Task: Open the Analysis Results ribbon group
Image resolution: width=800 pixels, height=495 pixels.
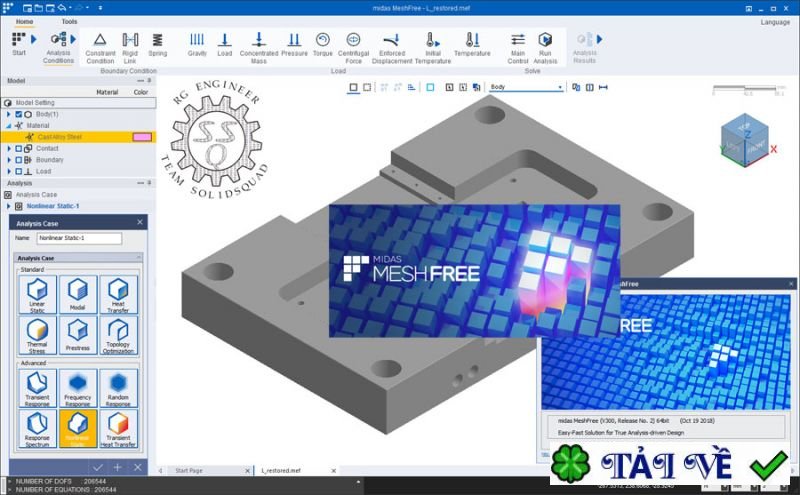Action: (x=585, y=47)
